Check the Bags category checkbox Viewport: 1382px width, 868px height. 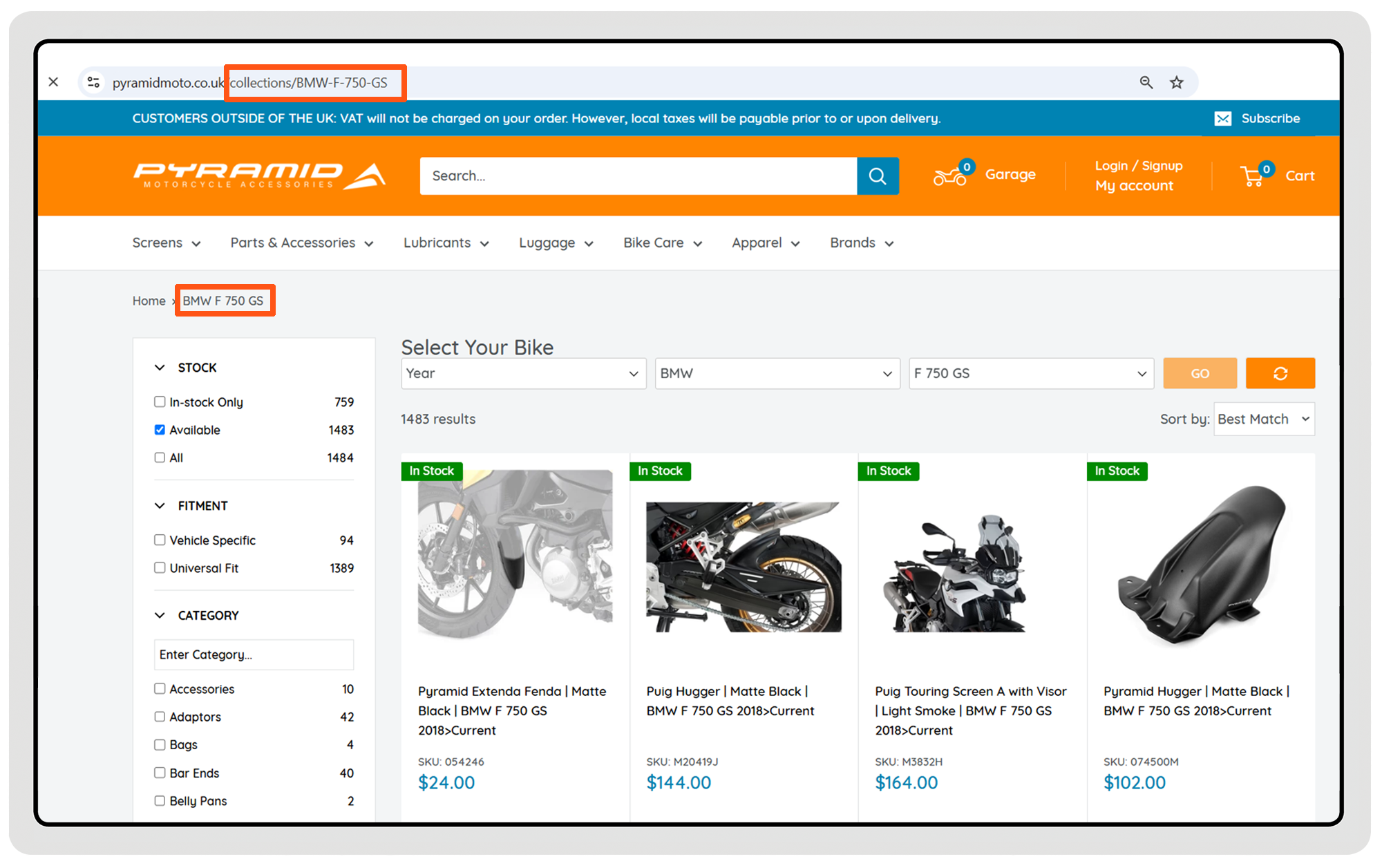(x=160, y=744)
